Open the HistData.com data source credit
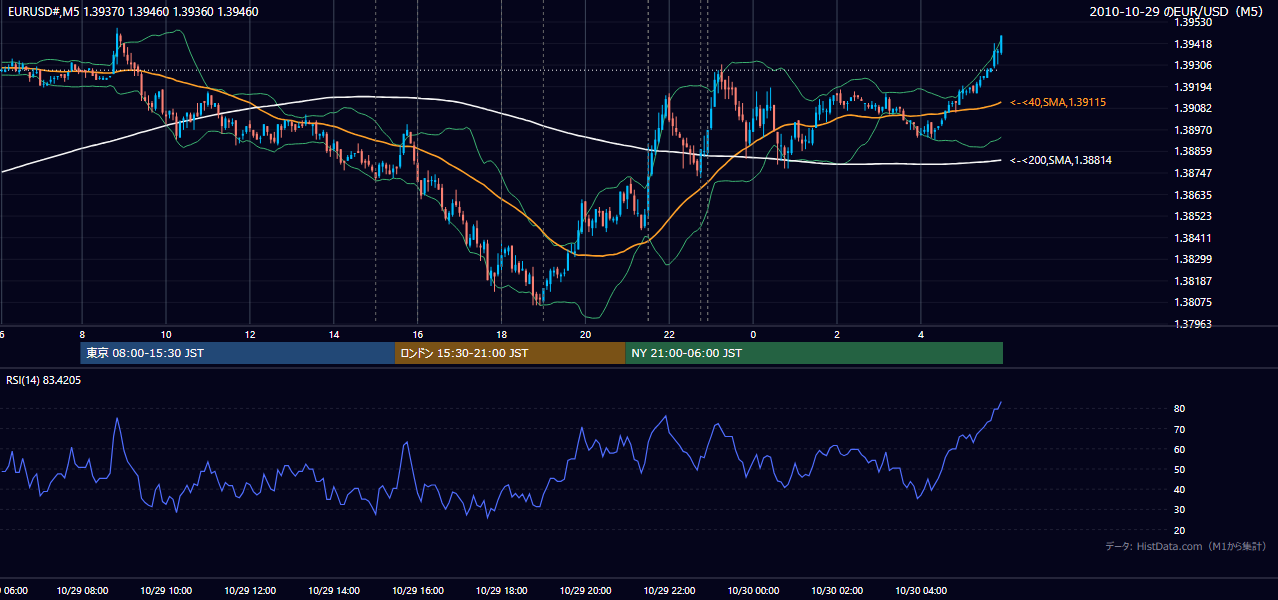The width and height of the screenshot is (1278, 600). click(1185, 546)
